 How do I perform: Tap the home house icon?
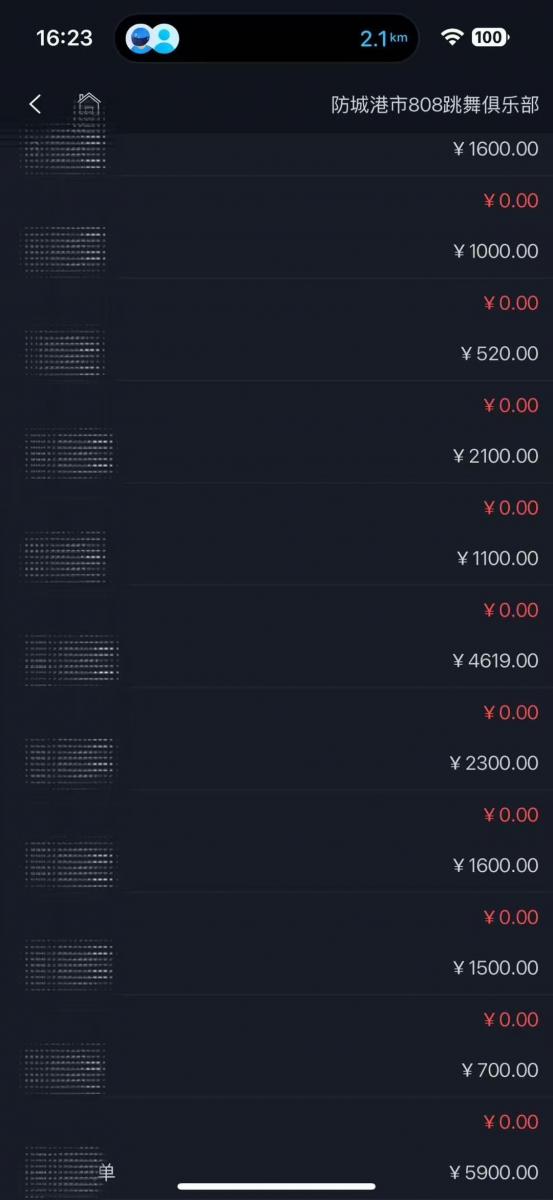(x=89, y=103)
